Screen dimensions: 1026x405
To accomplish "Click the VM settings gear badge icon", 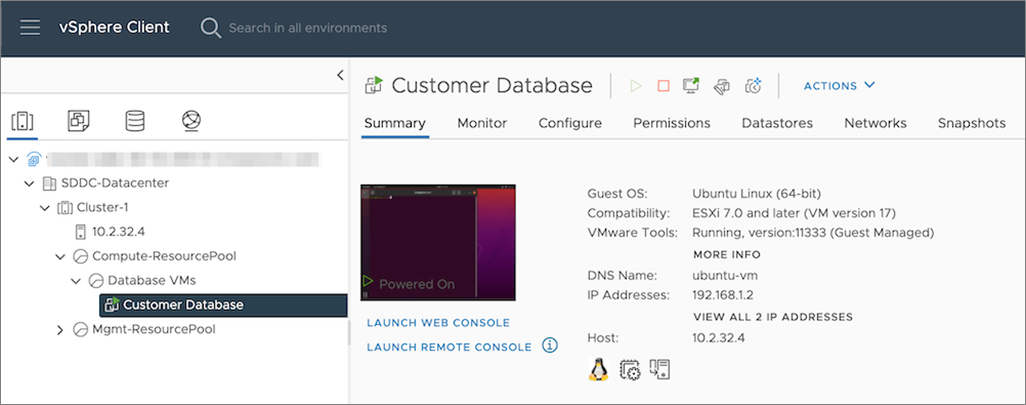I will [629, 370].
